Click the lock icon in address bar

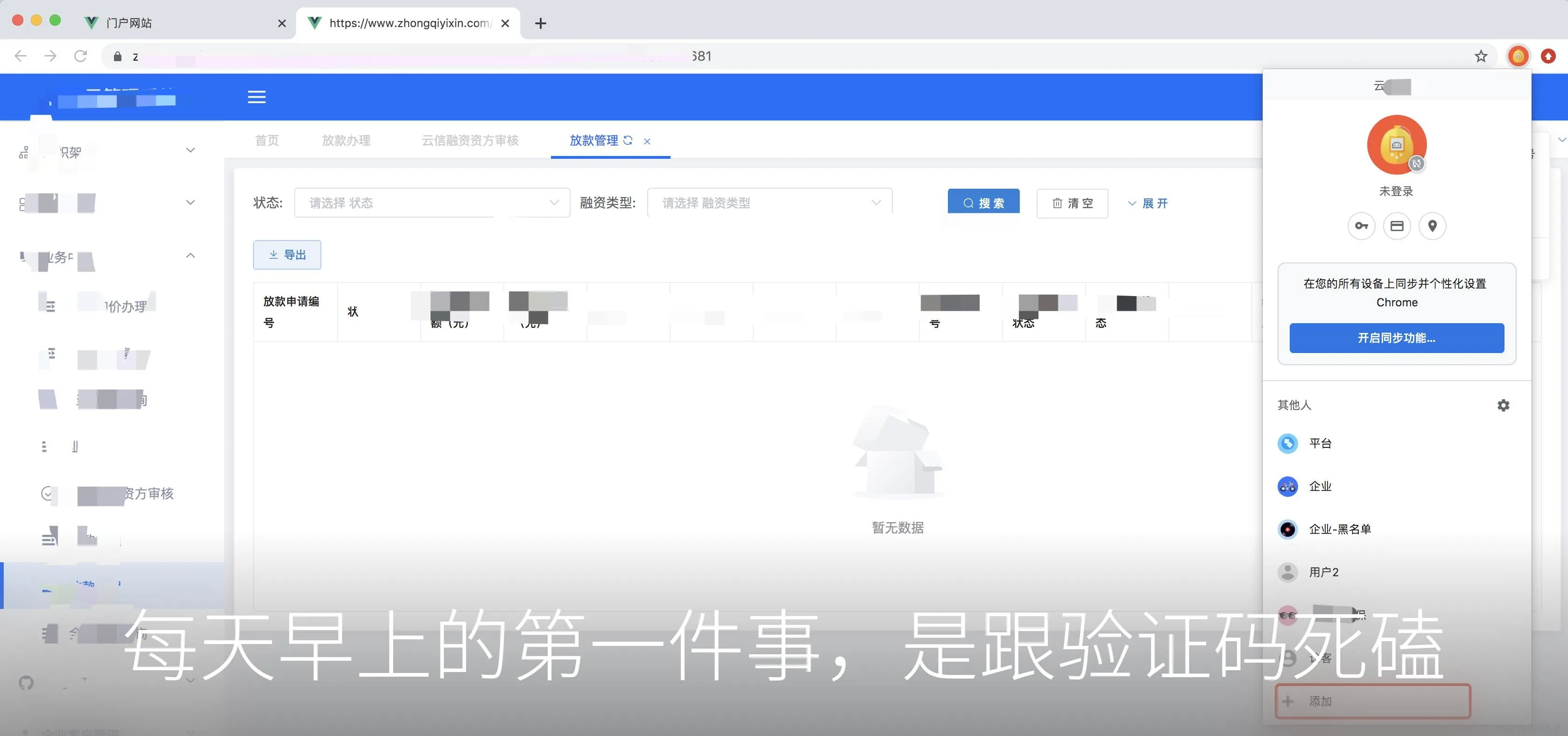click(118, 56)
